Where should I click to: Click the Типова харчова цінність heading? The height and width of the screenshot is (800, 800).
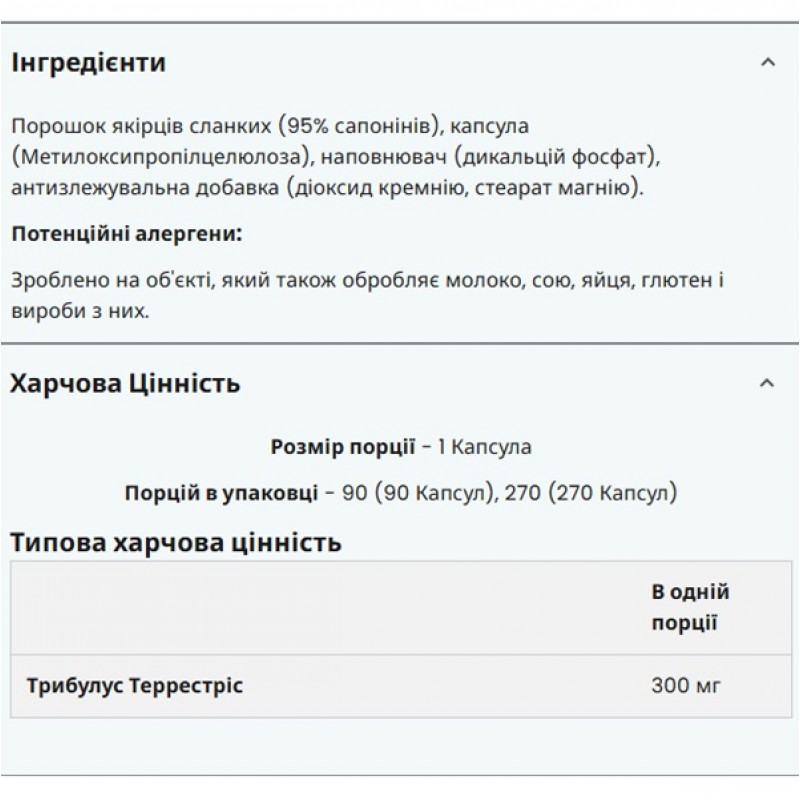point(176,543)
